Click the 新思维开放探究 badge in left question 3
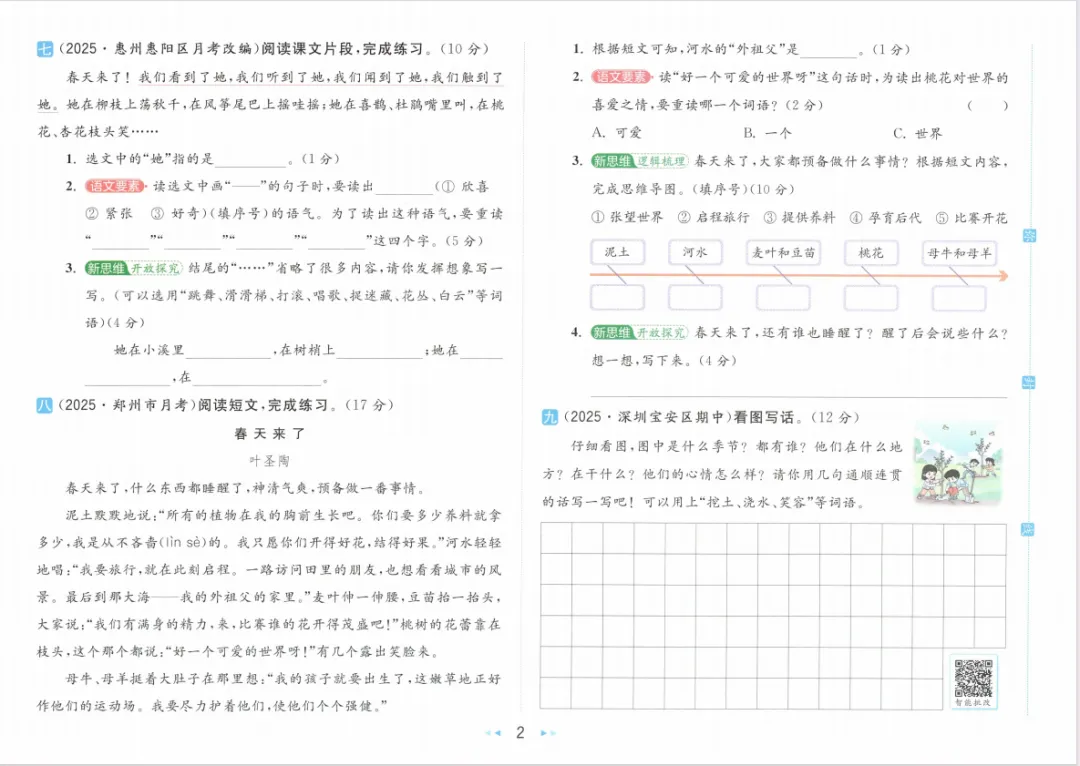 pyautogui.click(x=133, y=268)
